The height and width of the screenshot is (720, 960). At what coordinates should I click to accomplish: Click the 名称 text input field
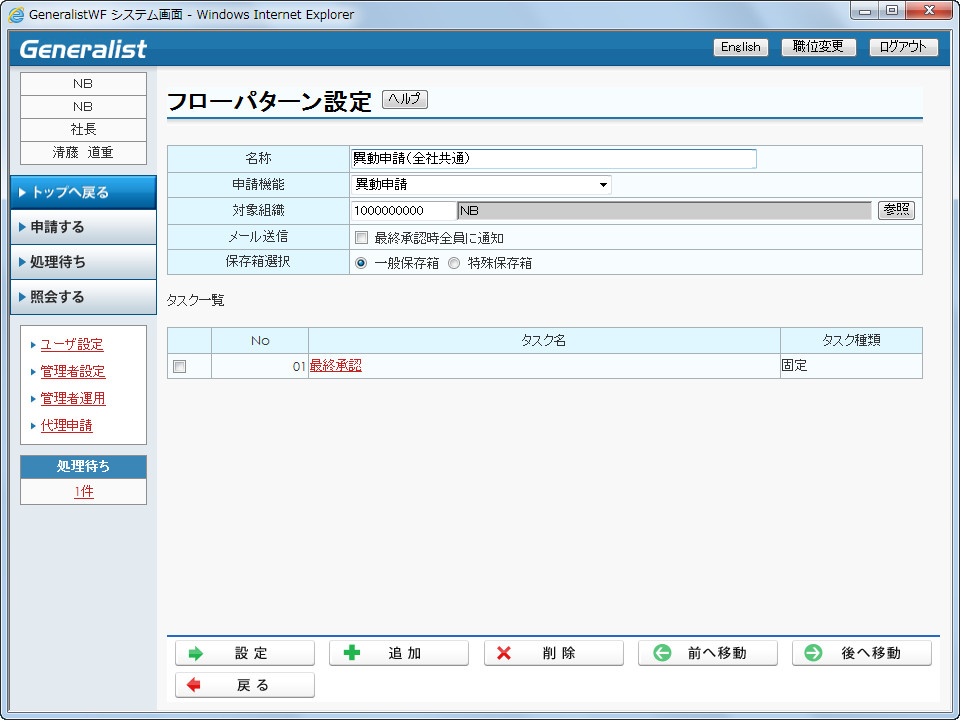pos(553,158)
